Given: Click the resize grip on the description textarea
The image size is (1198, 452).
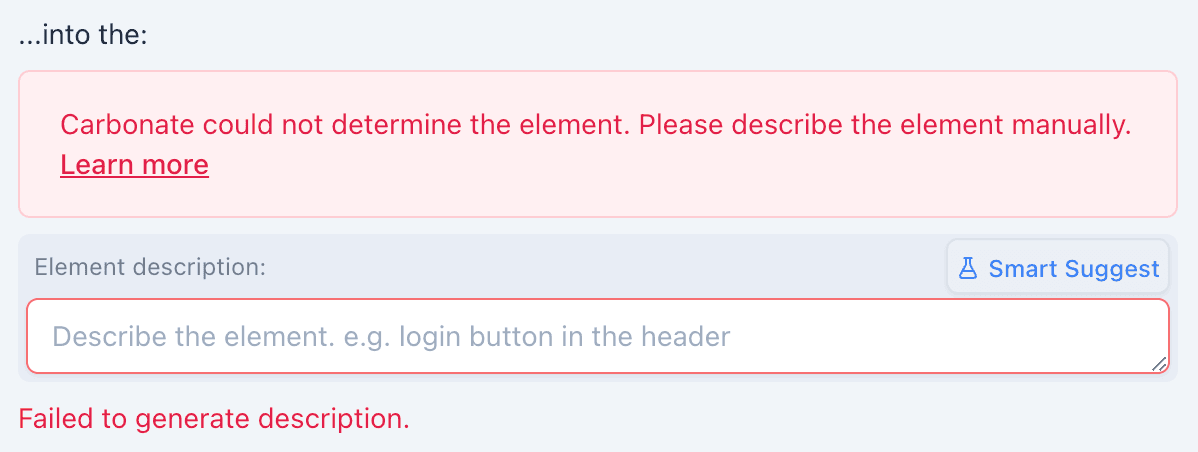Looking at the screenshot, I should coord(1159,365).
